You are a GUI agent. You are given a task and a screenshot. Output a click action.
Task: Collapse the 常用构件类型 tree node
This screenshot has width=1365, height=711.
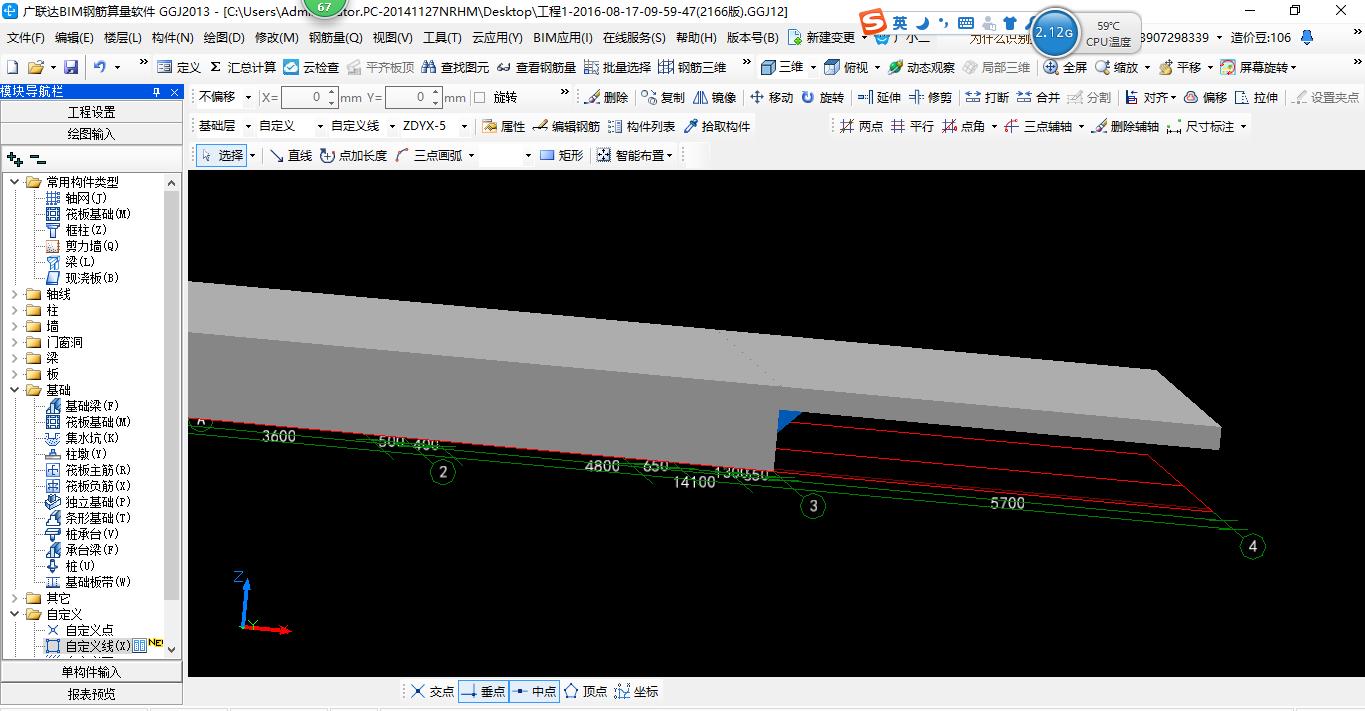[15, 182]
